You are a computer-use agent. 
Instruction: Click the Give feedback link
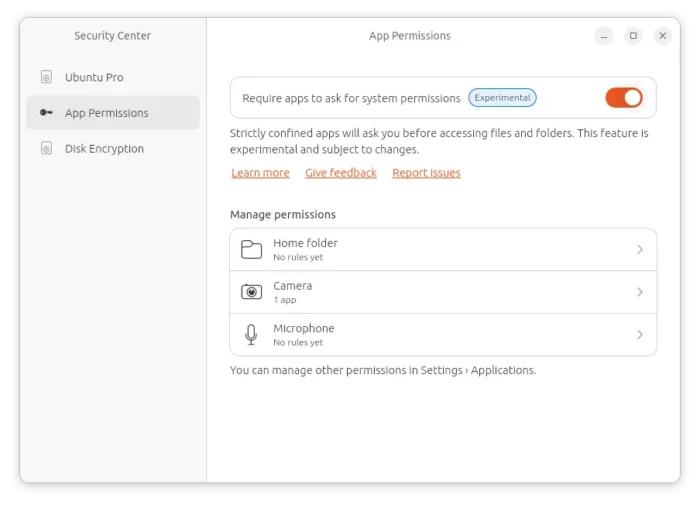pos(341,173)
